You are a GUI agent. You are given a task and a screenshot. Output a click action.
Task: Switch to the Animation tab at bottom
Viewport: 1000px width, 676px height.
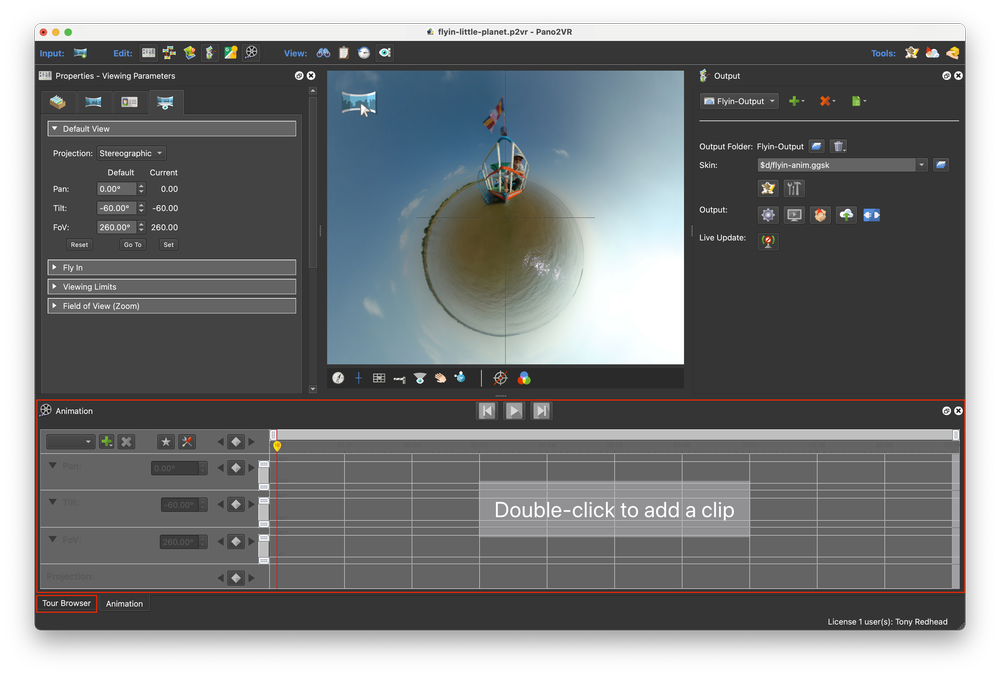[x=125, y=604]
